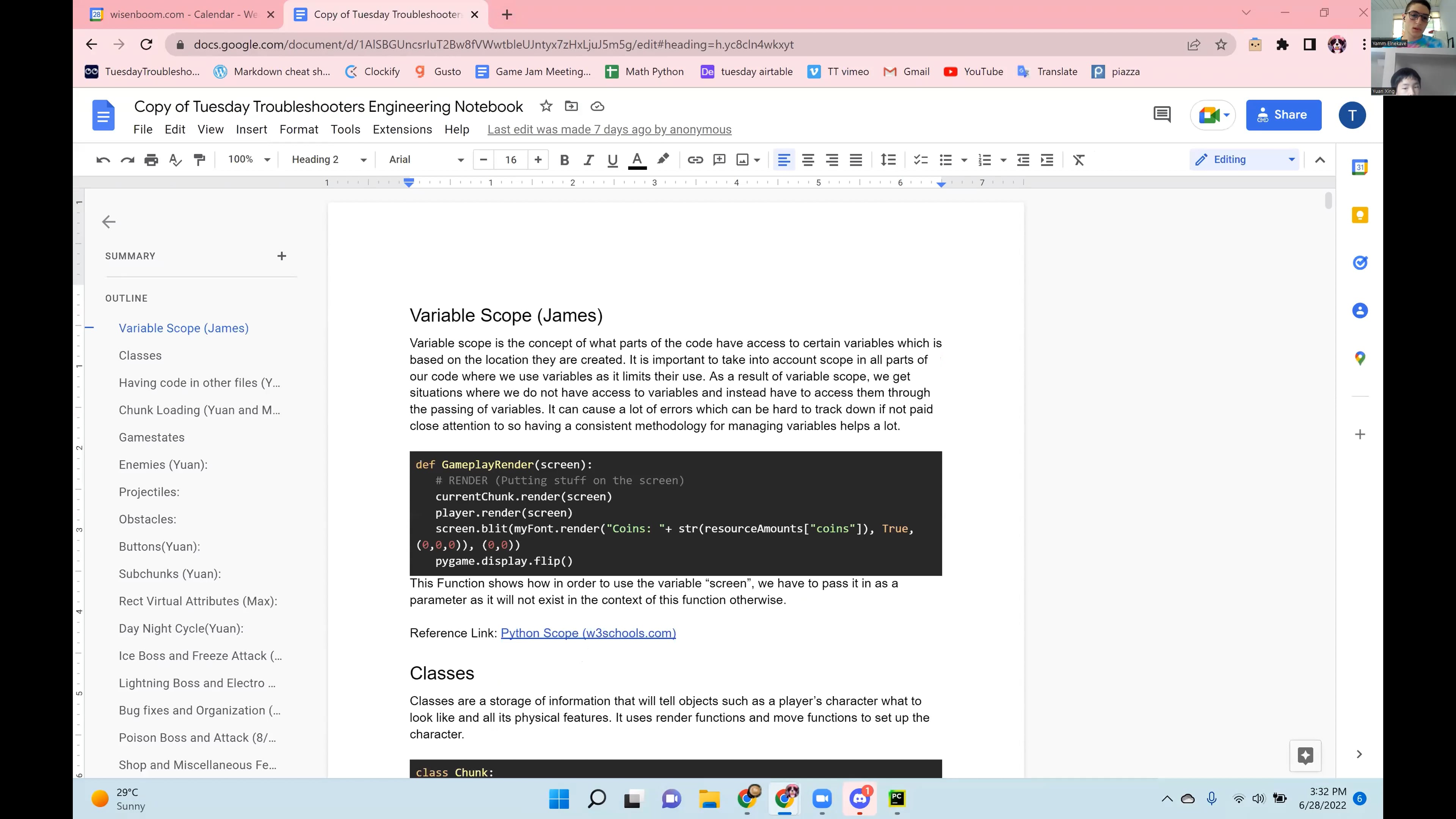1456x819 pixels.
Task: Clear formatting
Action: pyautogui.click(x=1078, y=159)
